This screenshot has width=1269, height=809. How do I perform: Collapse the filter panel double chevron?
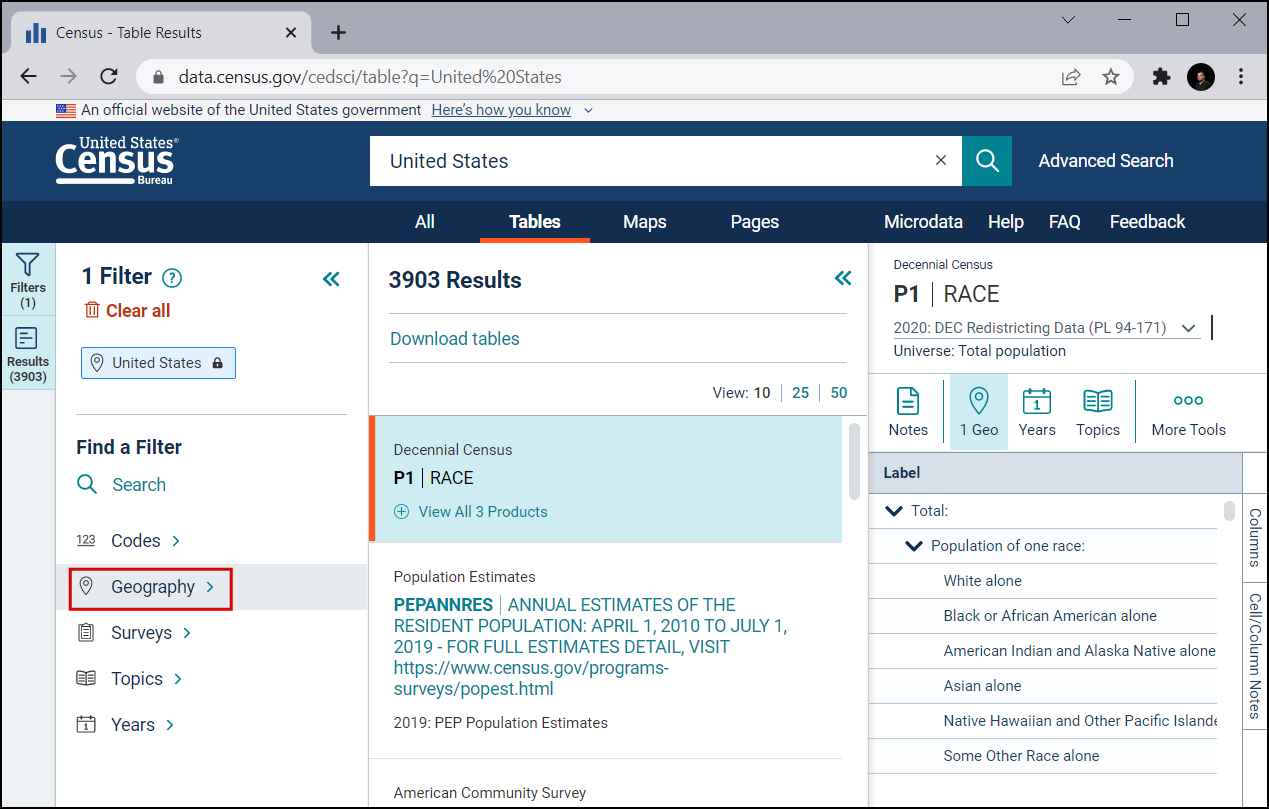[331, 279]
